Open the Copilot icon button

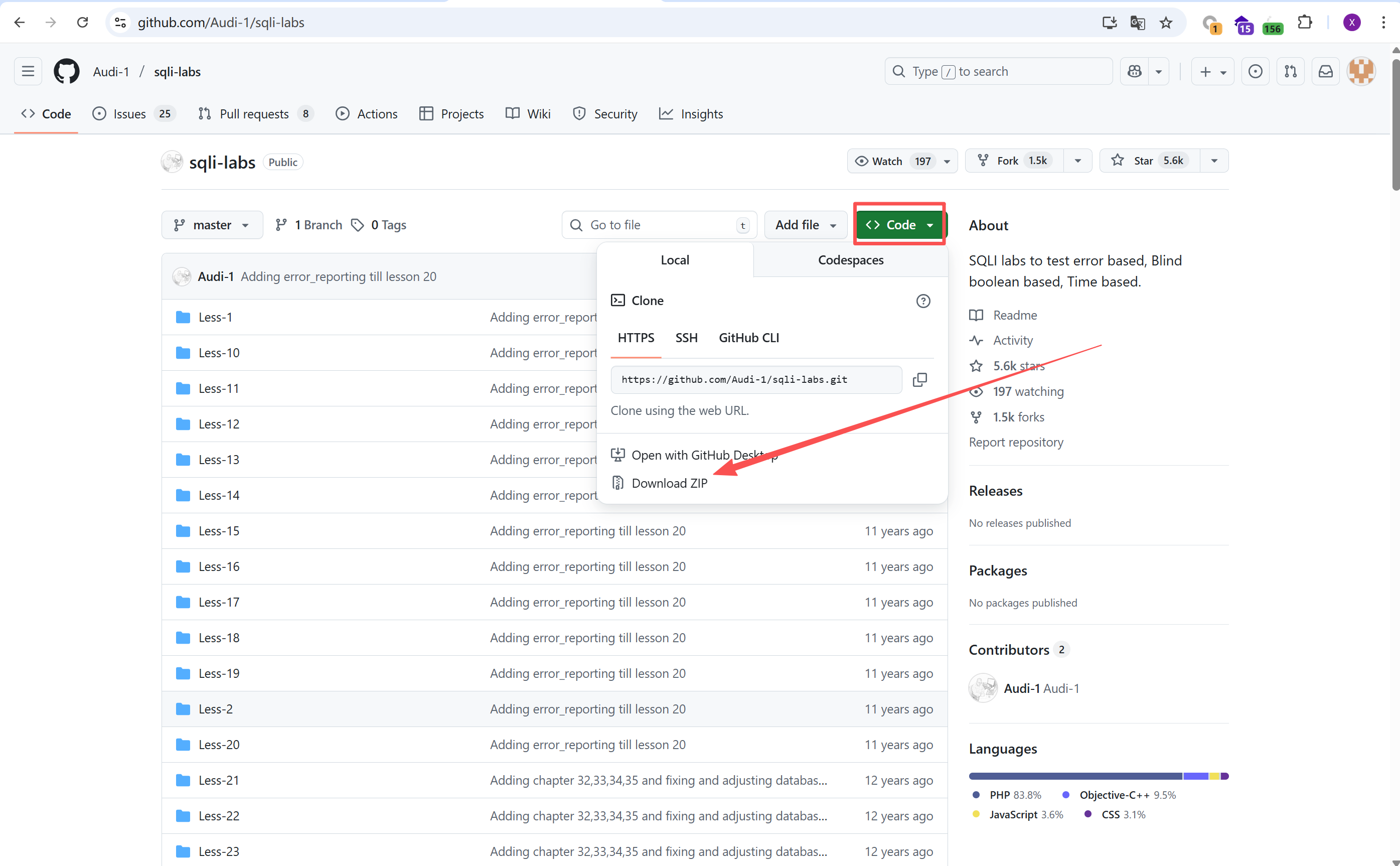tap(1134, 72)
